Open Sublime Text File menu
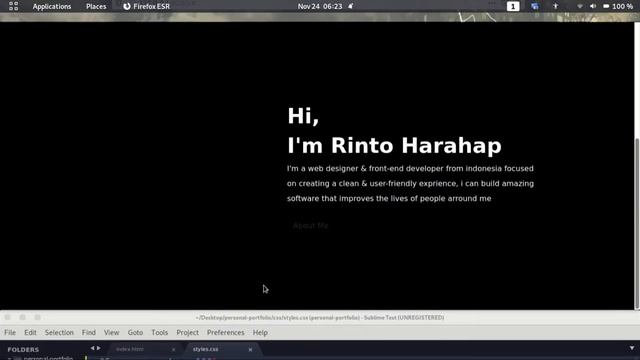The width and height of the screenshot is (640, 360). pyautogui.click(x=10, y=333)
